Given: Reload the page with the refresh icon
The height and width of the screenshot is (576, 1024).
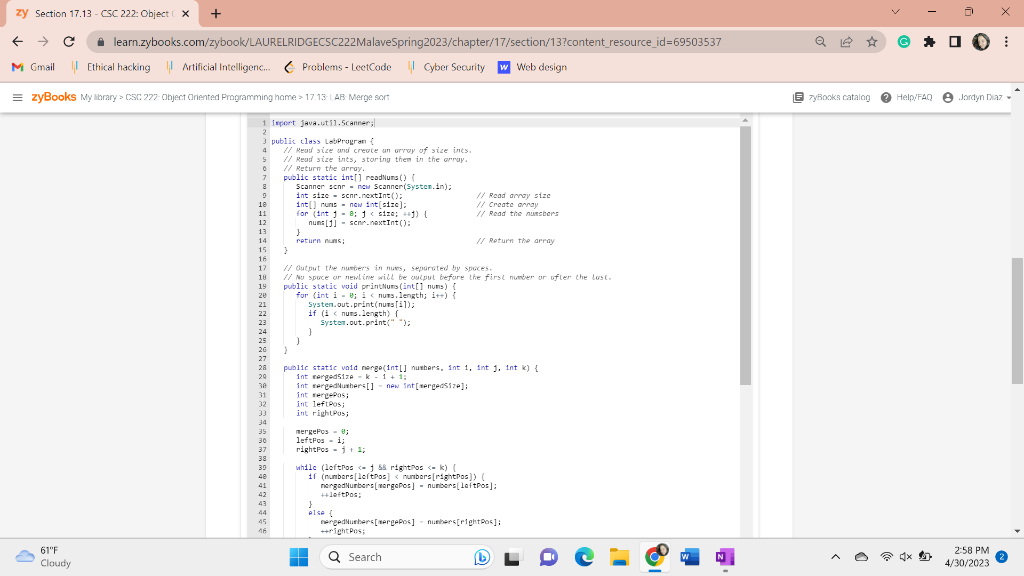Looking at the screenshot, I should coord(67,43).
